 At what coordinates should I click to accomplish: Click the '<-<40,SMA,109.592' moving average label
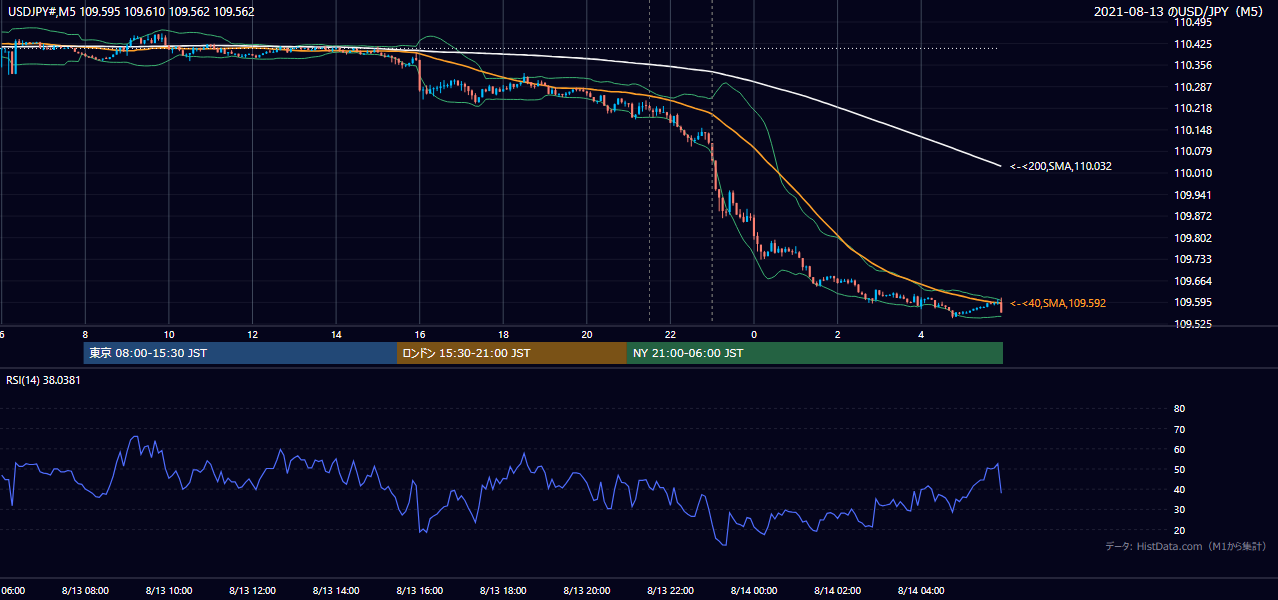click(x=1058, y=303)
